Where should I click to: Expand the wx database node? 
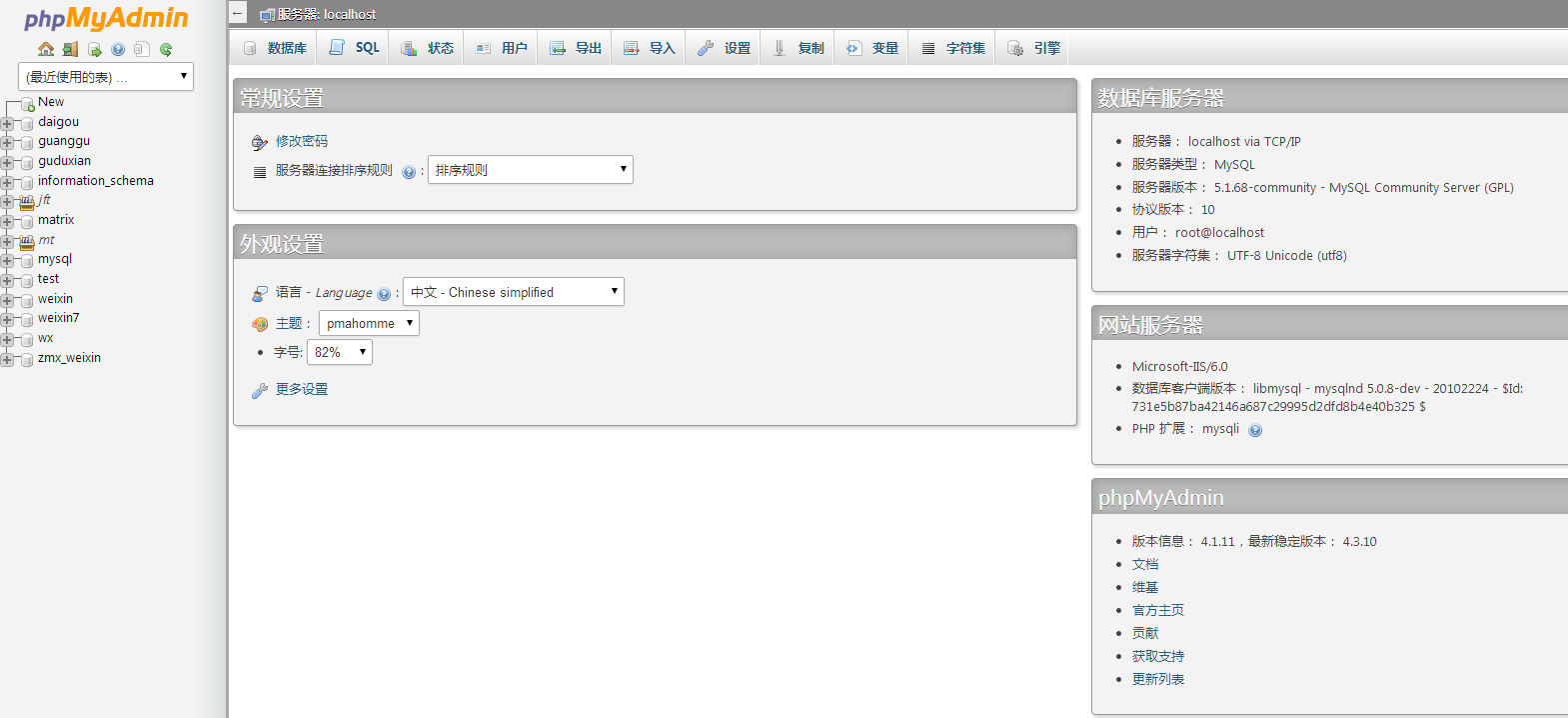(x=7, y=339)
